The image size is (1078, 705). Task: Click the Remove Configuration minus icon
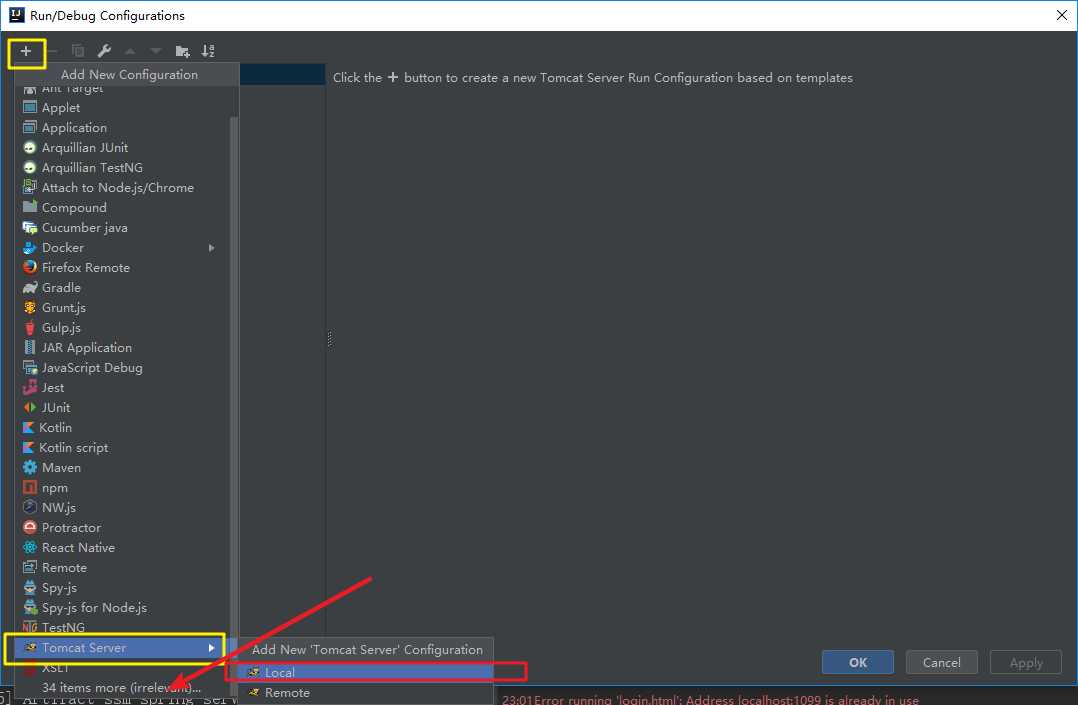click(52, 52)
